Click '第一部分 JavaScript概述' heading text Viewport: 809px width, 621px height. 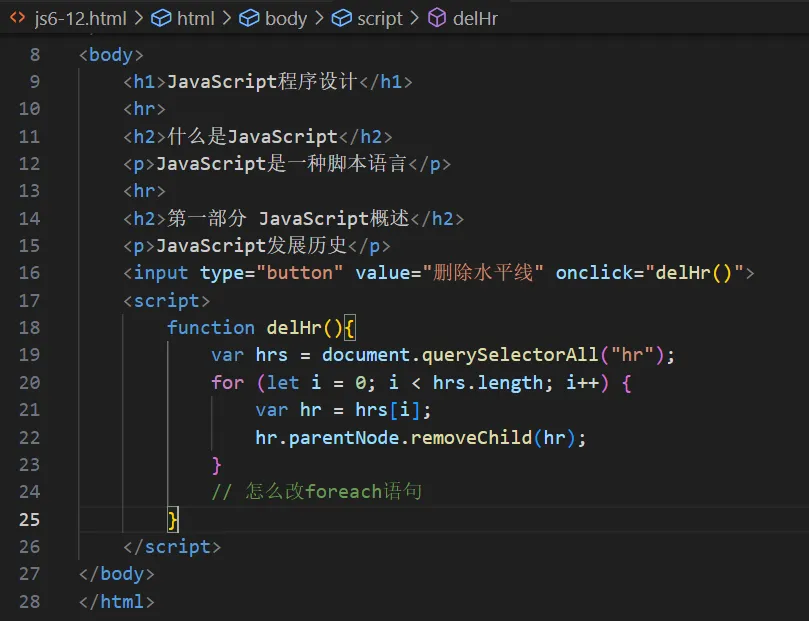coord(288,218)
